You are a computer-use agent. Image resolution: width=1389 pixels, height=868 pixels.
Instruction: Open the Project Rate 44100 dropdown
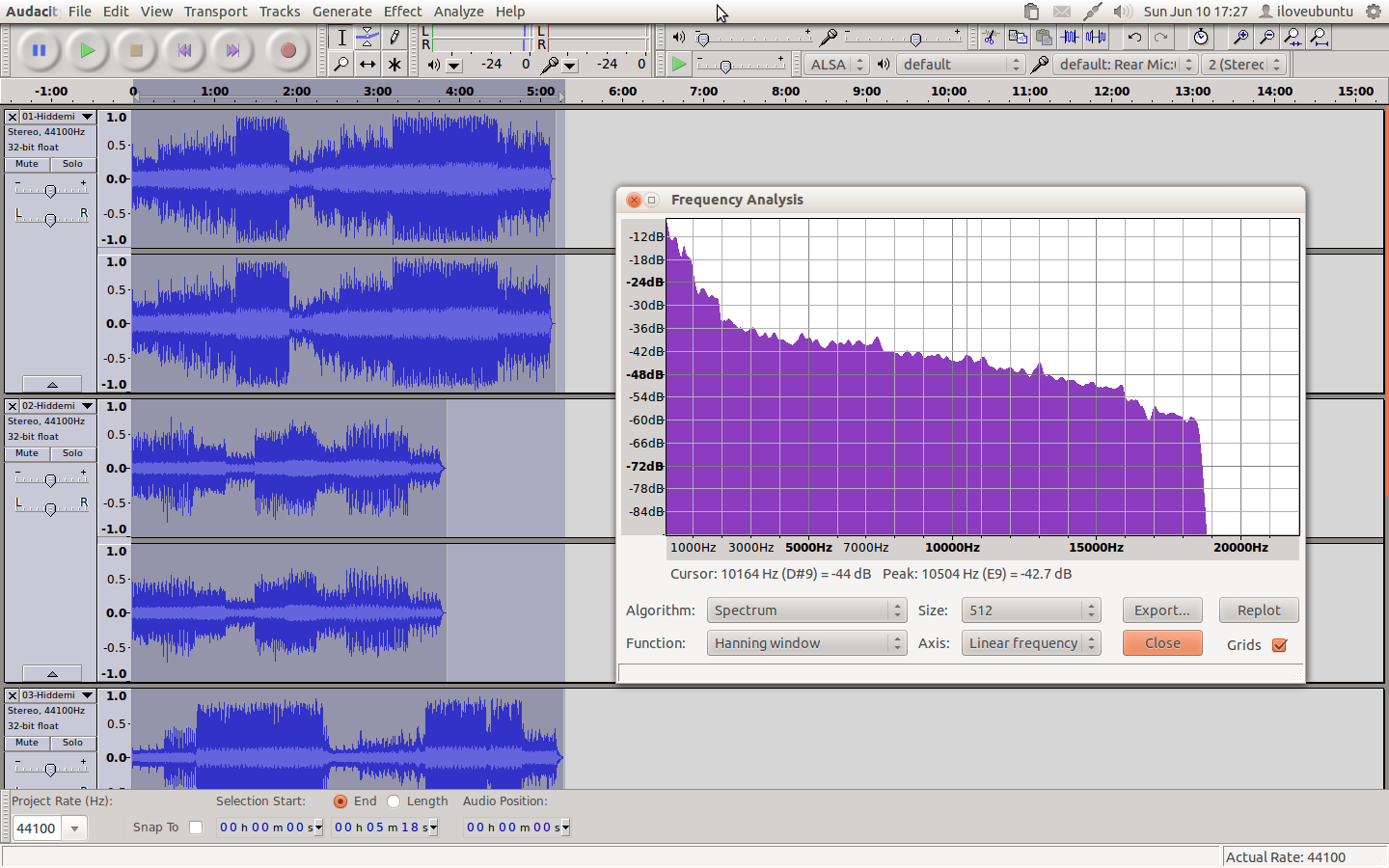tap(74, 828)
